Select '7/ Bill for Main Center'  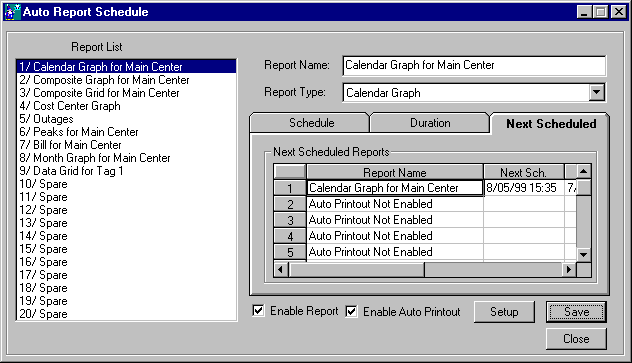[x=126, y=145]
